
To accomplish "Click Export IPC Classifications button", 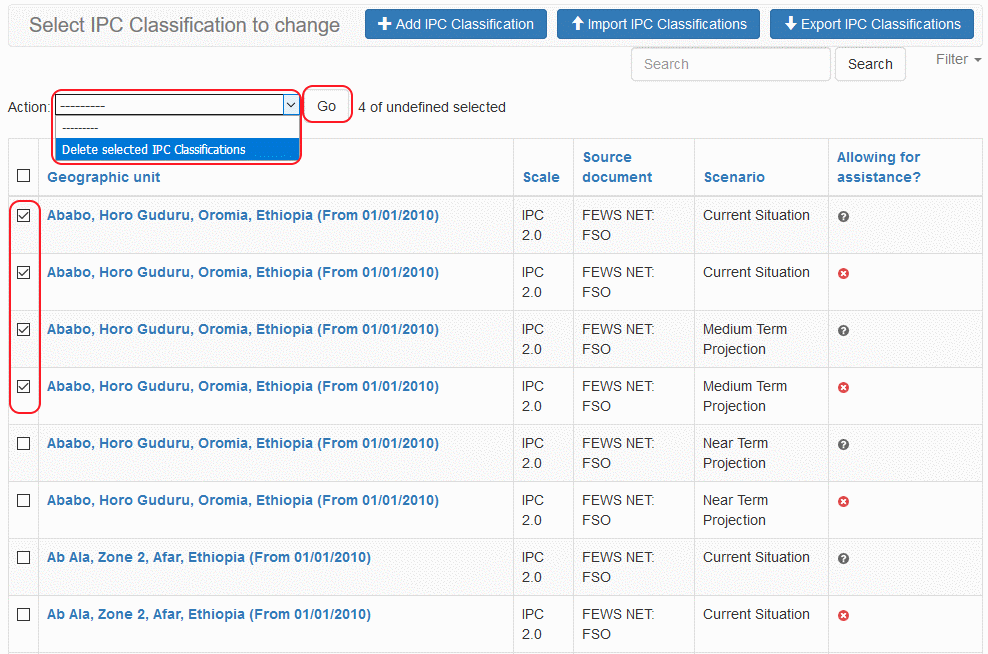I will (871, 24).
